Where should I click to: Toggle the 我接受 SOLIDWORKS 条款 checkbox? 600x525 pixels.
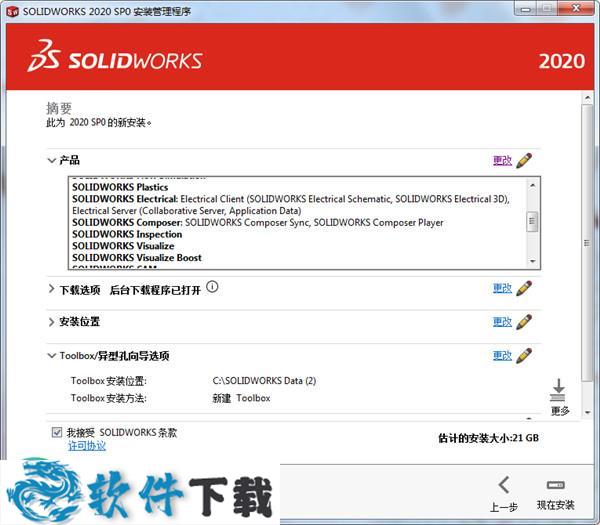pyautogui.click(x=57, y=432)
